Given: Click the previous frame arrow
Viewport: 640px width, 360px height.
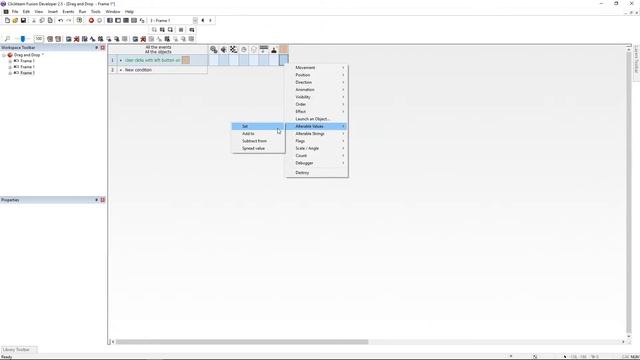Looking at the screenshot, I should pyautogui.click(x=203, y=20).
